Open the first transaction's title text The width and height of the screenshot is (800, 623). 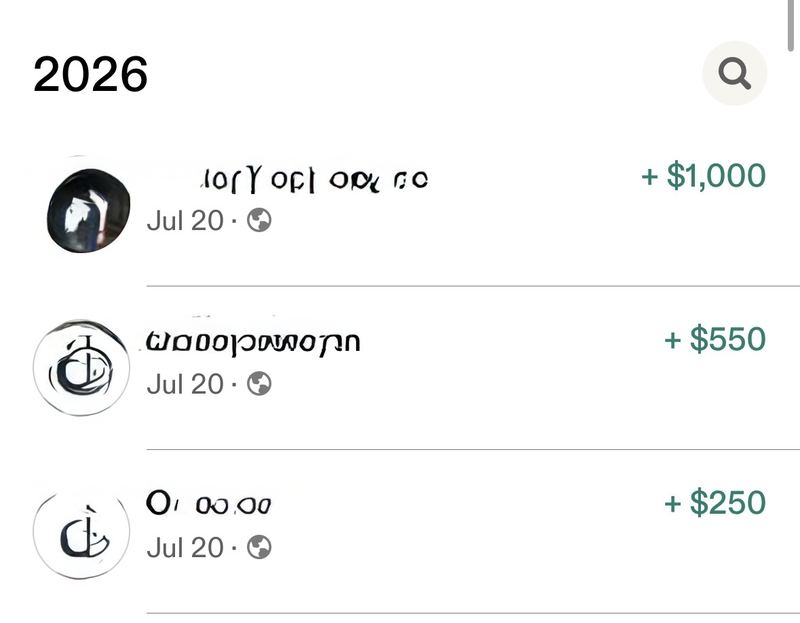point(314,181)
